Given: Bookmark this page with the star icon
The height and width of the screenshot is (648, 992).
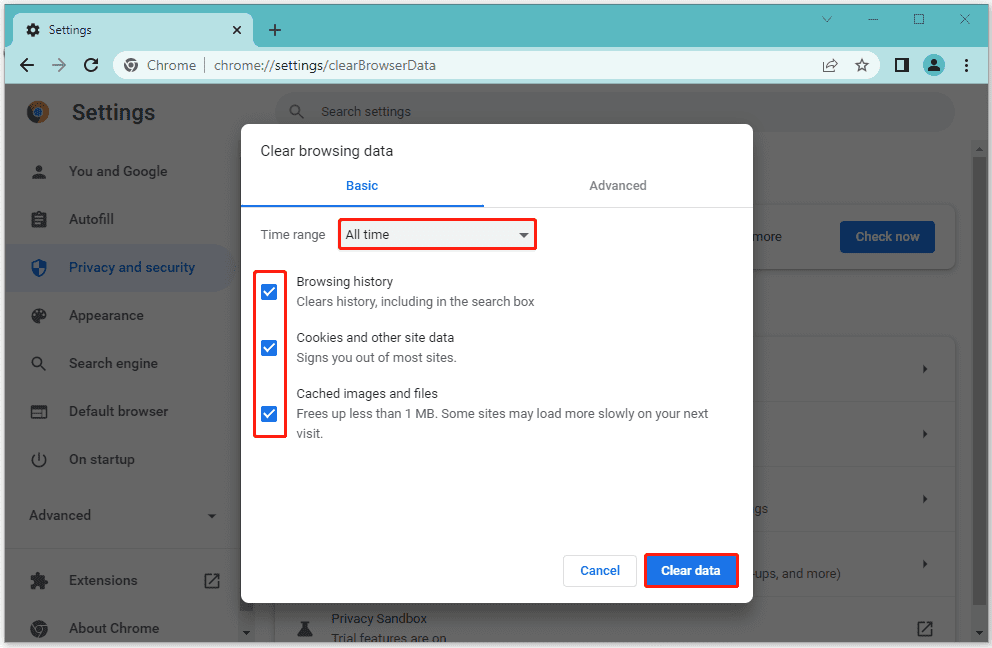Looking at the screenshot, I should coord(861,65).
